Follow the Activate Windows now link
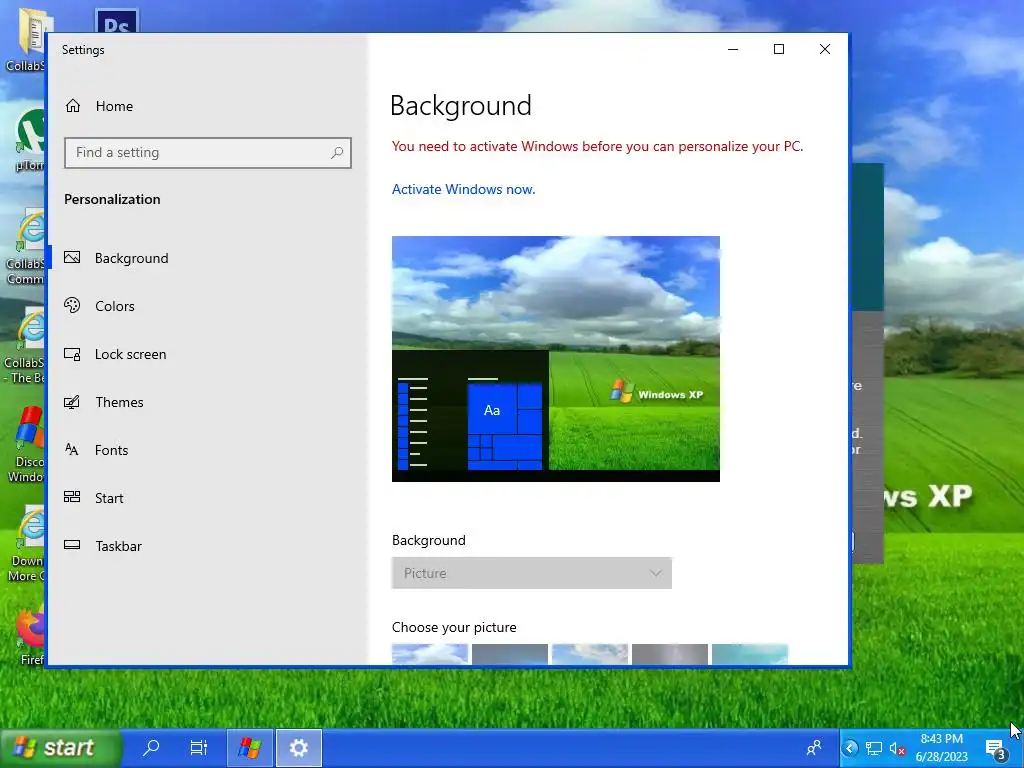This screenshot has width=1024, height=768. [x=463, y=189]
